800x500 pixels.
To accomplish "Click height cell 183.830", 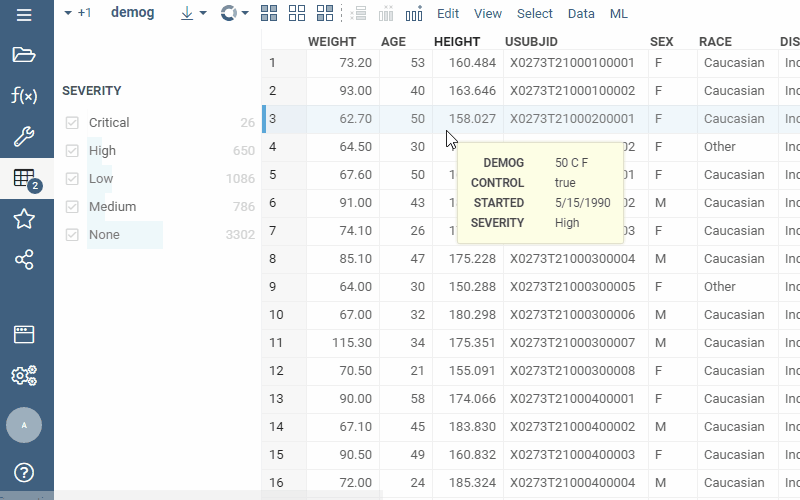I will [468, 427].
